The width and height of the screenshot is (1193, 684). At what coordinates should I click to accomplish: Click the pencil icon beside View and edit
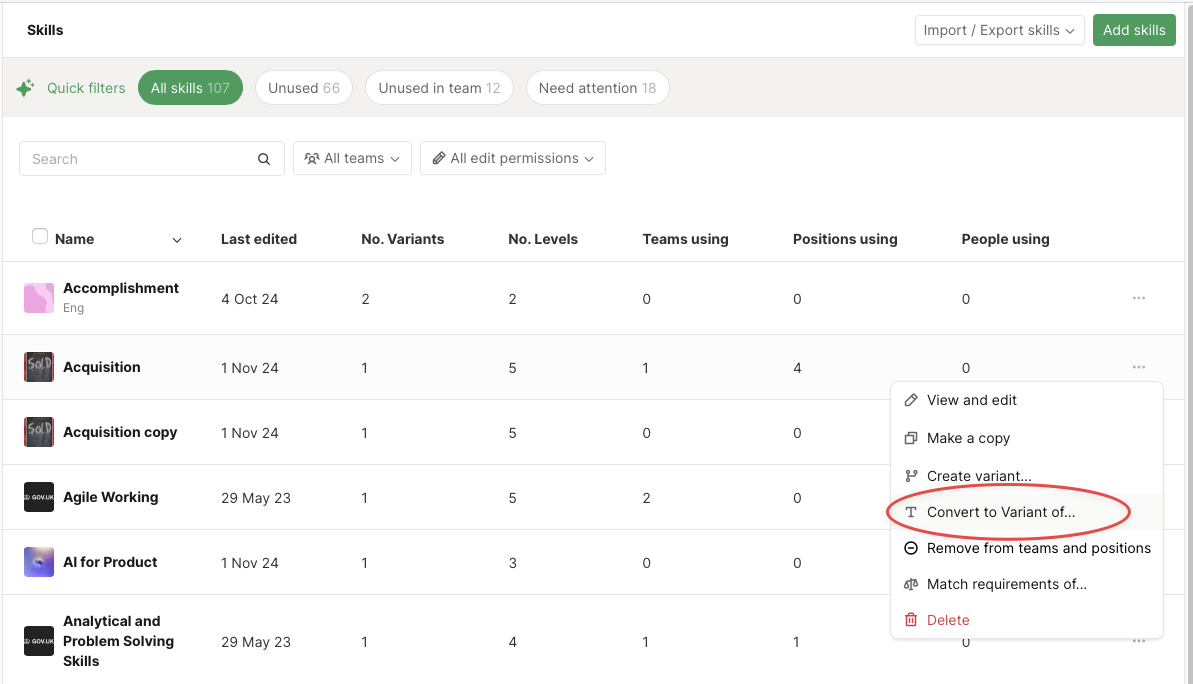911,400
